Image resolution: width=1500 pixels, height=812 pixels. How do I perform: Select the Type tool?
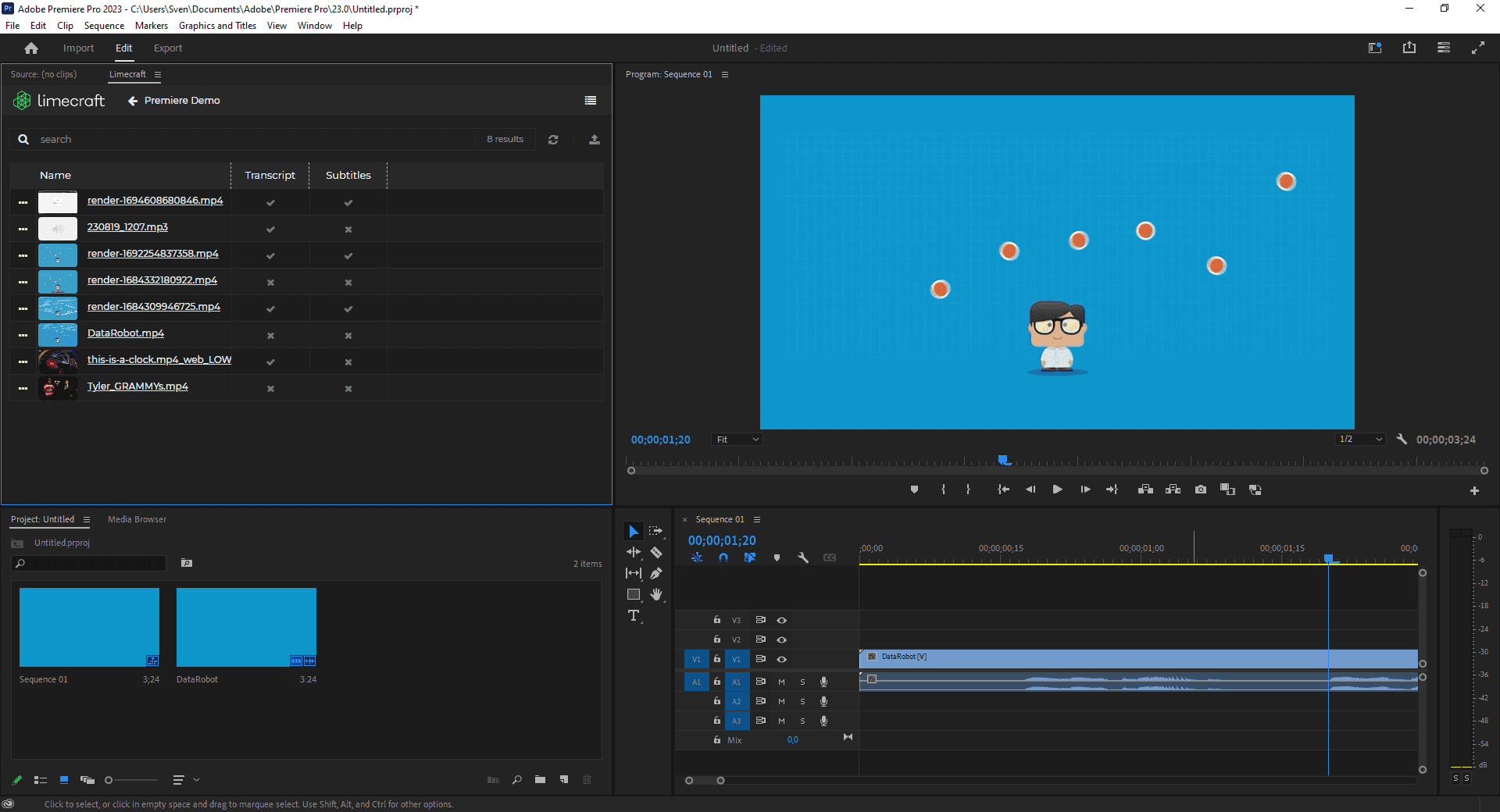tap(634, 616)
